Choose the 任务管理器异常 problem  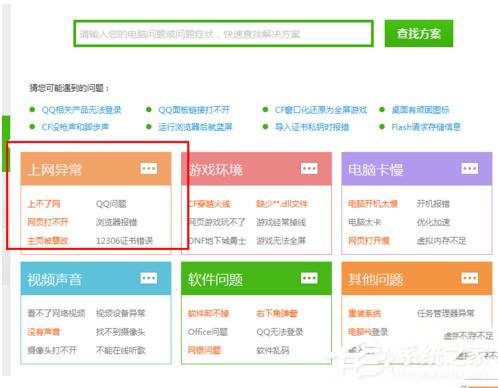pyautogui.click(x=445, y=313)
